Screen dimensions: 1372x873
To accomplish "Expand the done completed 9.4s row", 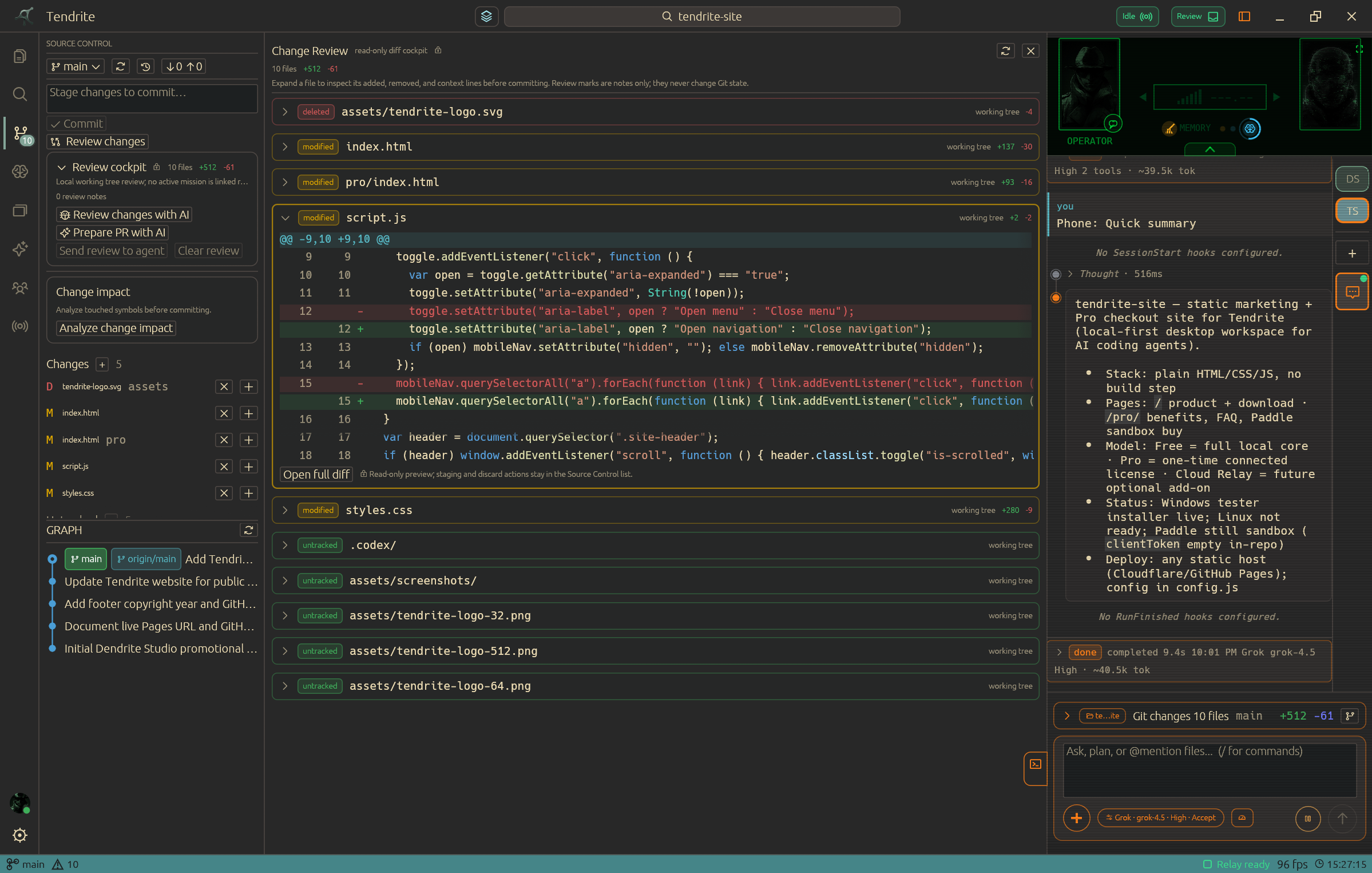I will (x=1059, y=653).
